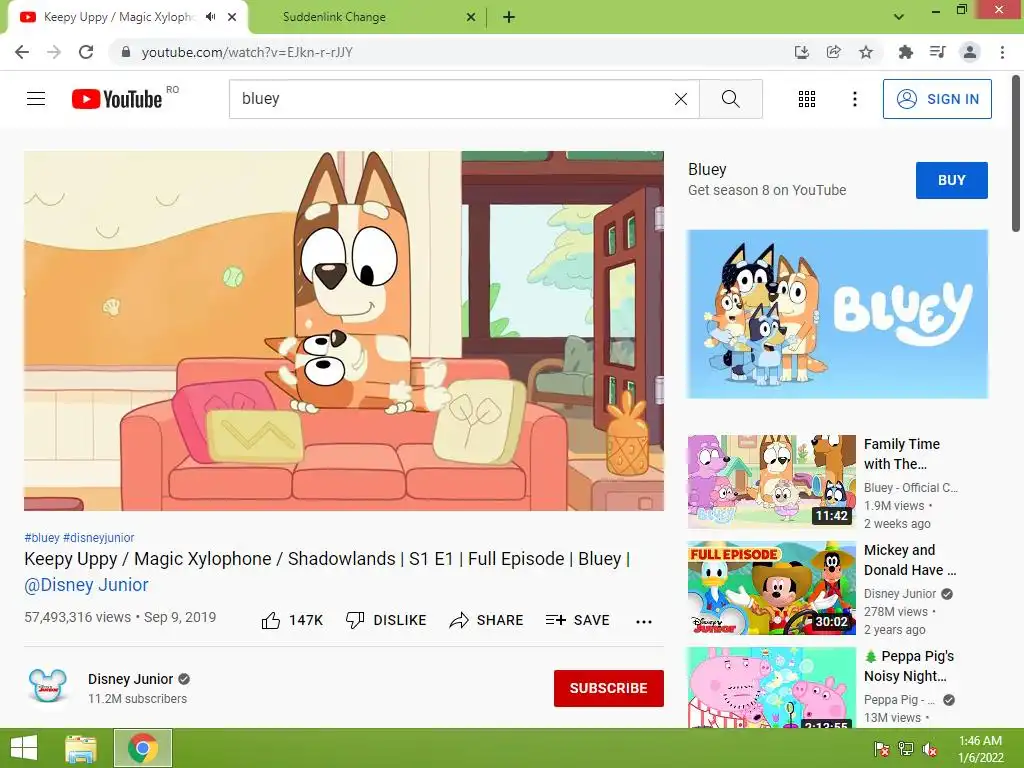The width and height of the screenshot is (1024, 768).
Task: Open YouTube settings three-dot menu
Action: 854,99
